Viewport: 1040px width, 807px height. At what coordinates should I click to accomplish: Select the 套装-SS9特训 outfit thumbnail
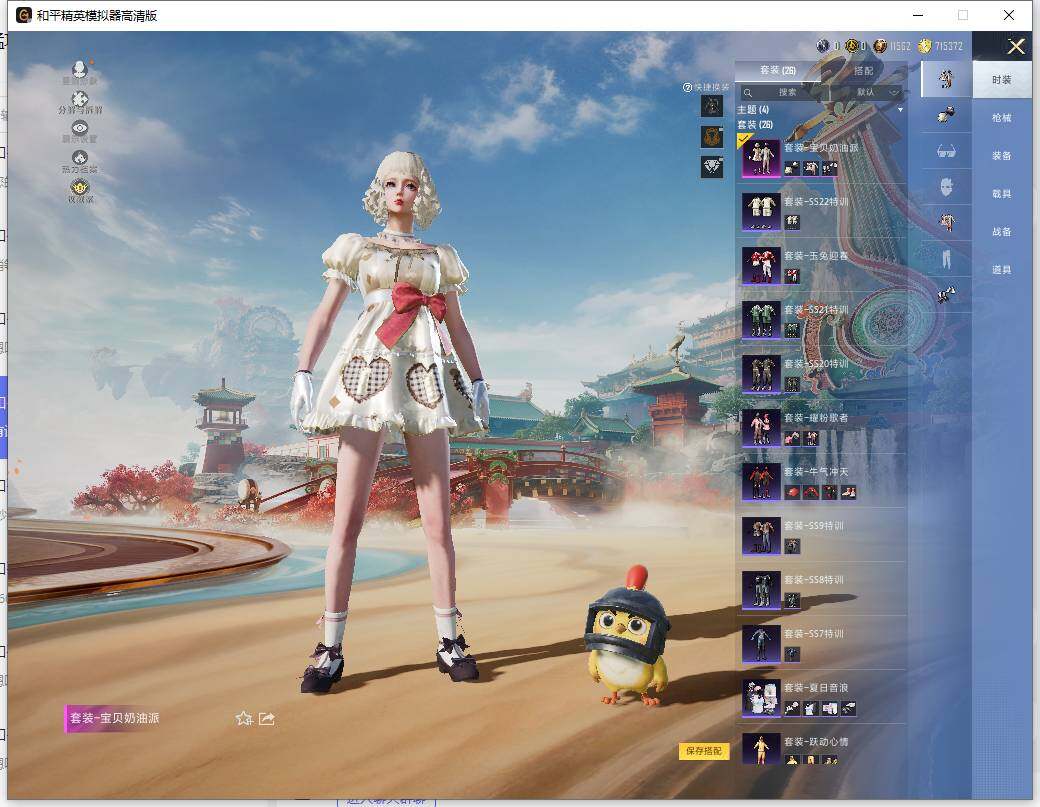pos(761,536)
